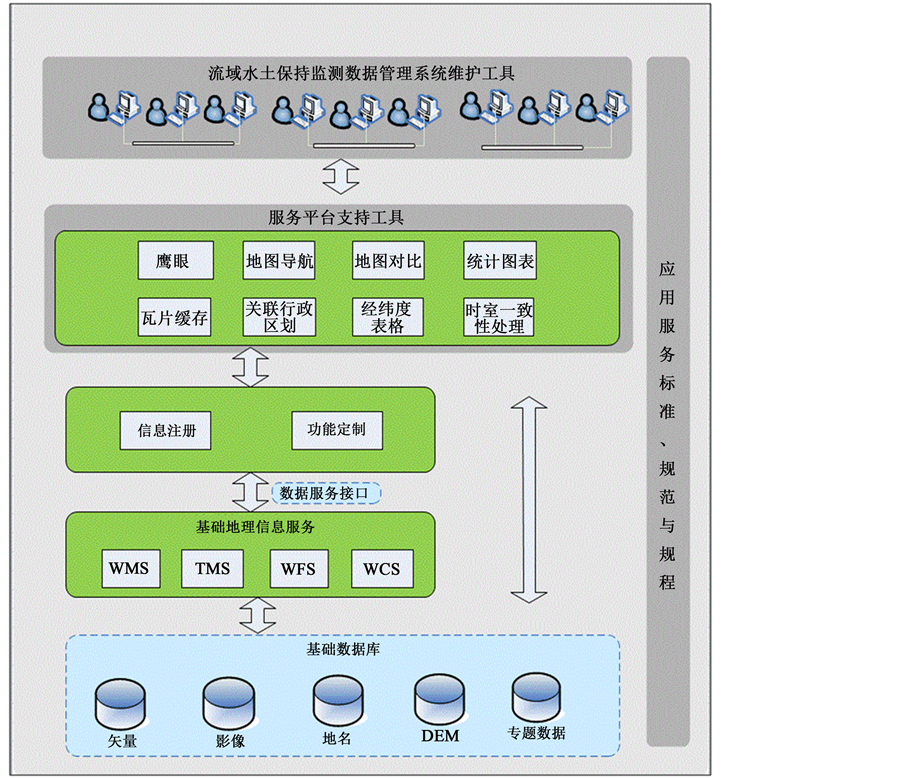Click the 鹰眼 box

click(x=176, y=261)
